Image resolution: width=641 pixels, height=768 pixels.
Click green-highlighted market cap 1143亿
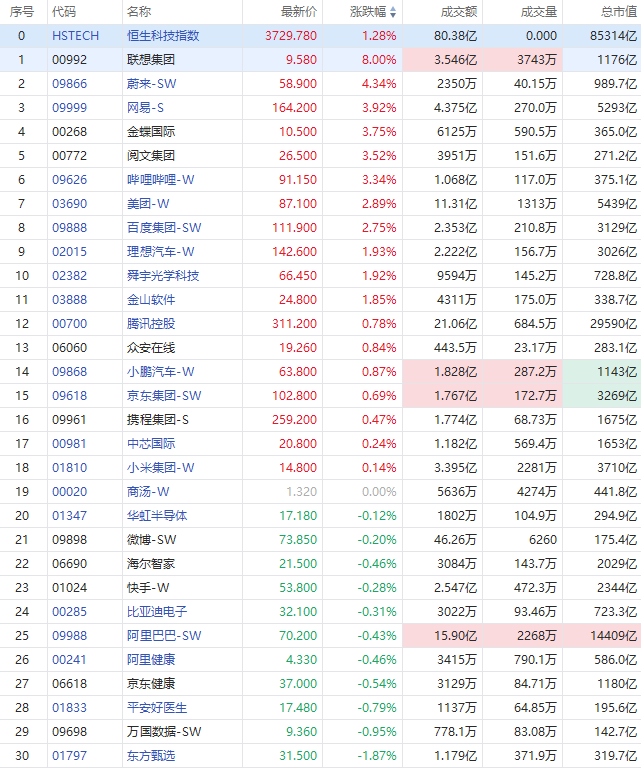tap(617, 372)
